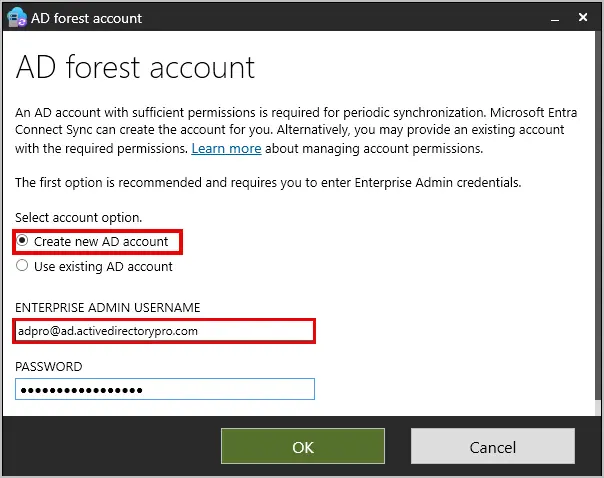Screen dimensions: 604x478
Task: Focus the Enterprise Admin username field
Action: click(165, 330)
